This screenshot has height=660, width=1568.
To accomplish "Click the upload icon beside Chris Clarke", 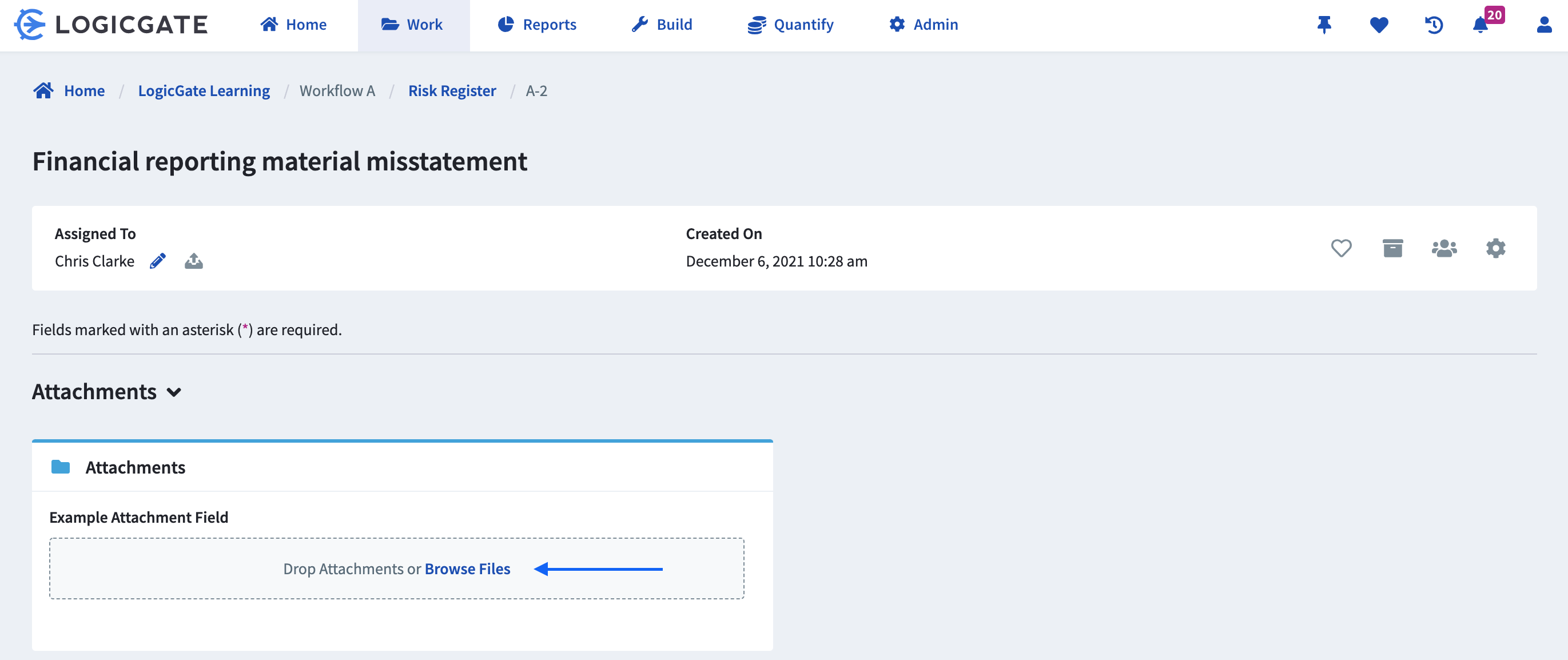I will coord(193,261).
